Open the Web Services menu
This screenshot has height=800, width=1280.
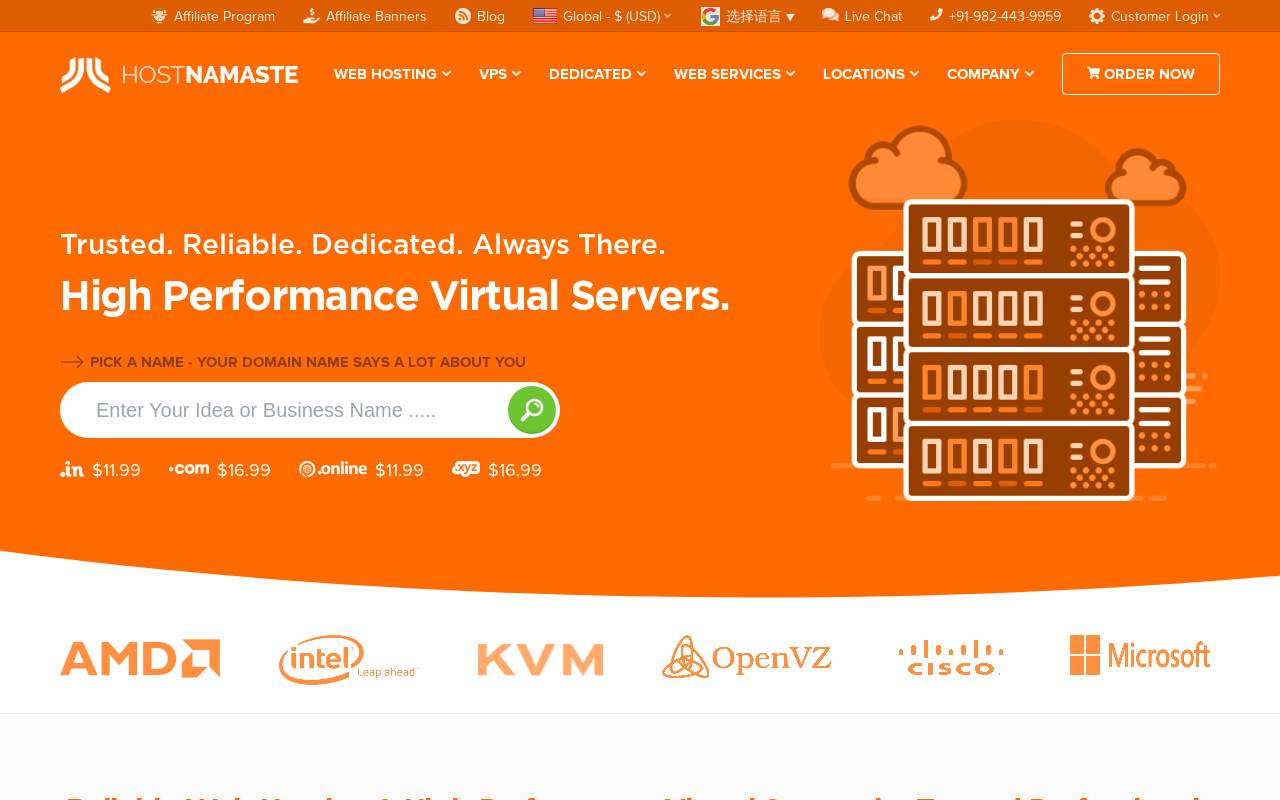[734, 74]
